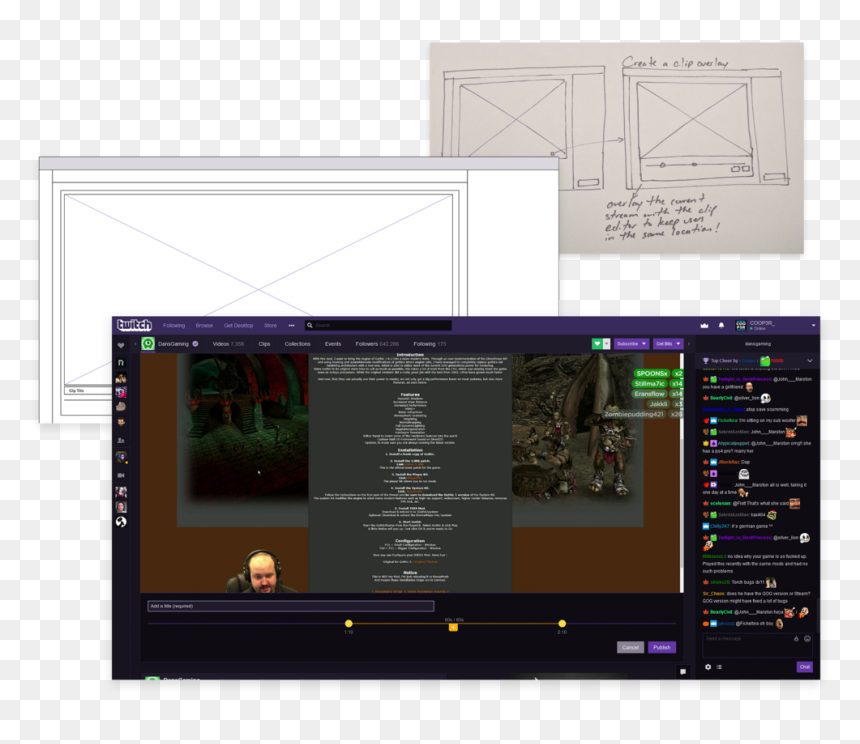Click the Top Cheer trophy icon

click(x=706, y=361)
